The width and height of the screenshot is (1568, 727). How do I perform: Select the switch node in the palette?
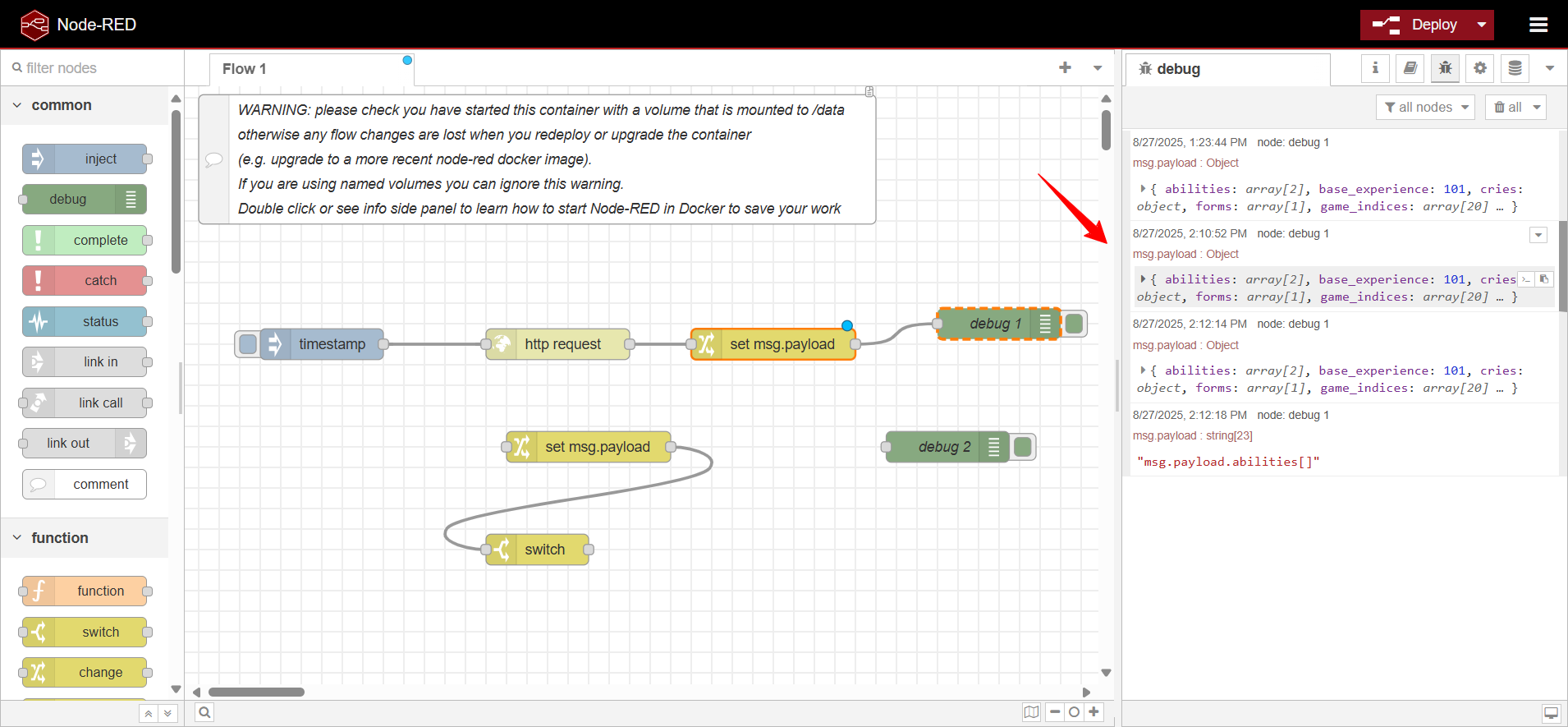(x=85, y=632)
